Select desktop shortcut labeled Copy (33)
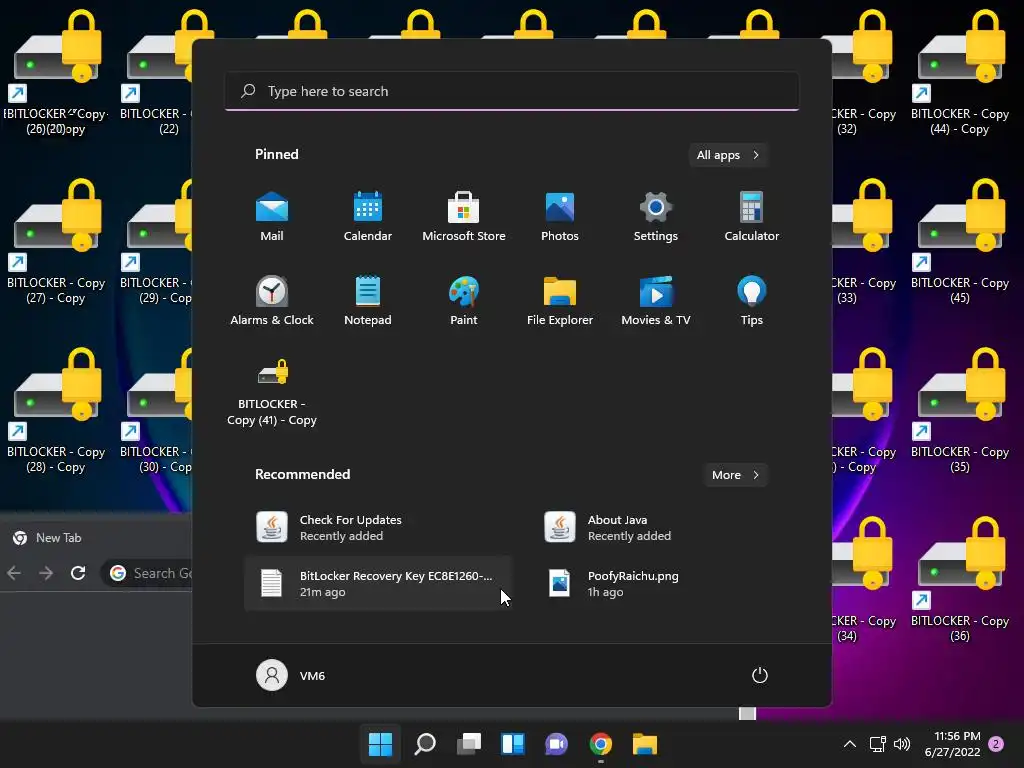Image resolution: width=1024 pixels, height=768 pixels. click(x=865, y=243)
